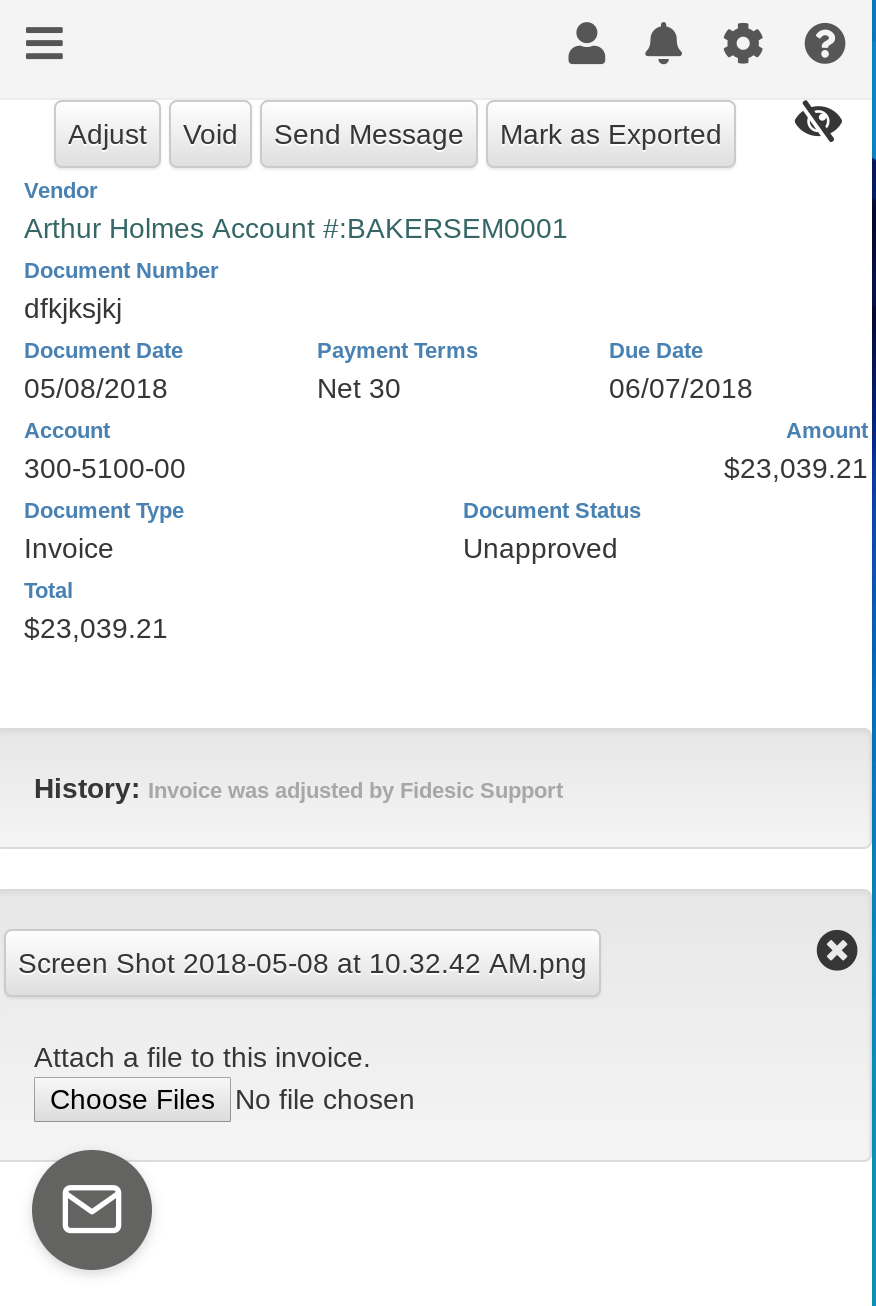Screen dimensions: 876x1306
Task: Click Choose Files to attach a file
Action: [132, 1099]
